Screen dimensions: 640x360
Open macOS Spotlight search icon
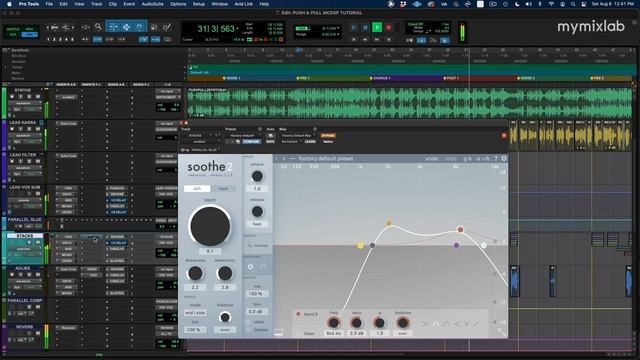[x=573, y=4]
